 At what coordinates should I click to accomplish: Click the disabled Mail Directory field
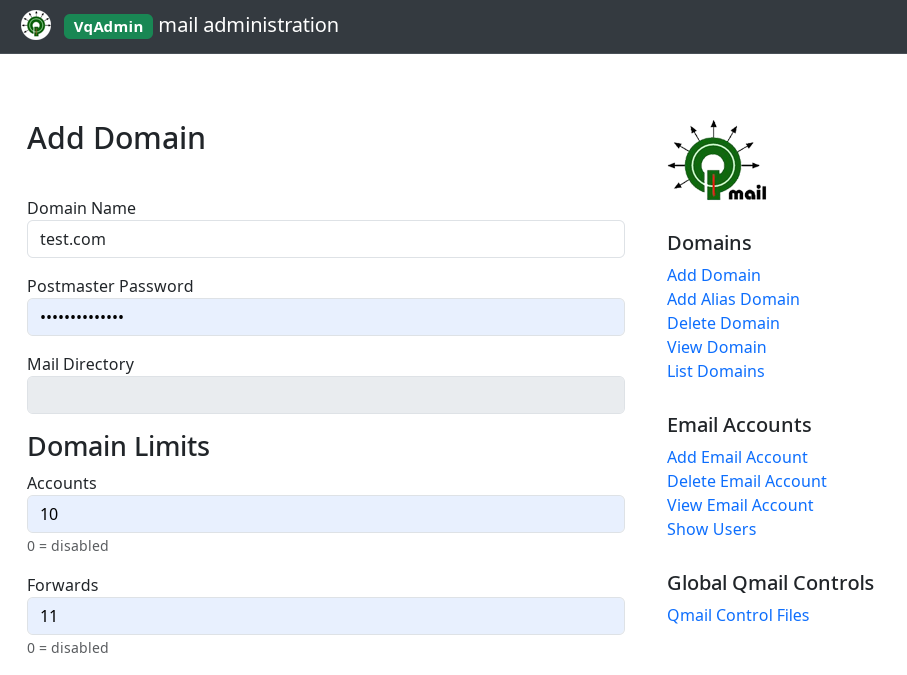[x=326, y=395]
